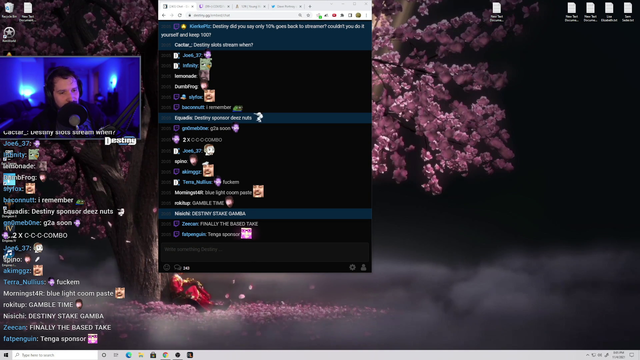Click username Zeecan in chat window
Viewport: 640px width, 360px height.
click(x=190, y=224)
